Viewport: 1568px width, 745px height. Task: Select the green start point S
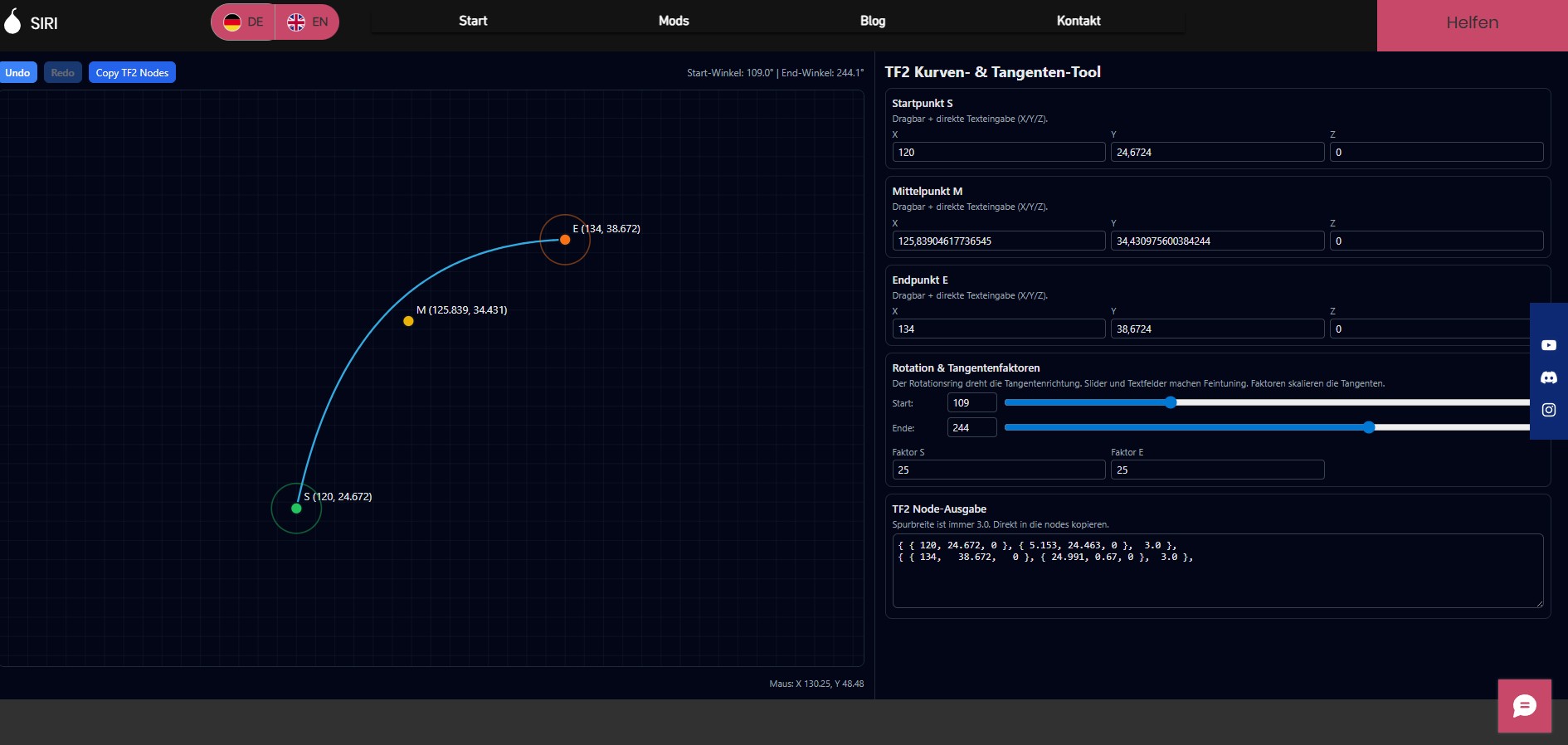(296, 509)
